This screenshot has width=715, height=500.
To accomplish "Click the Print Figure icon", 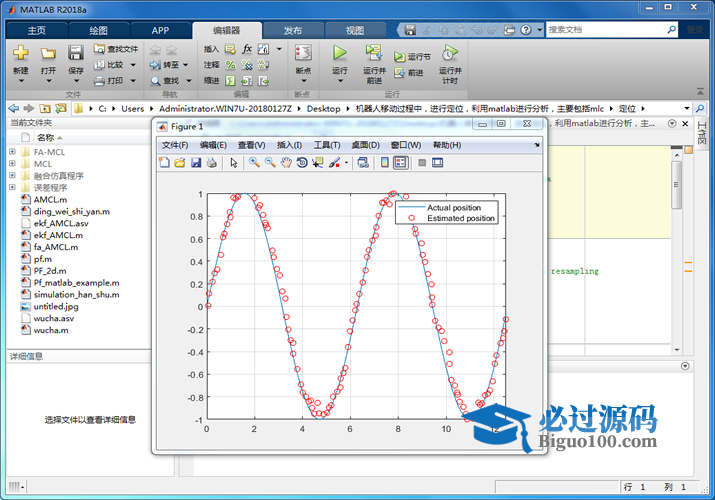I will tap(211, 162).
